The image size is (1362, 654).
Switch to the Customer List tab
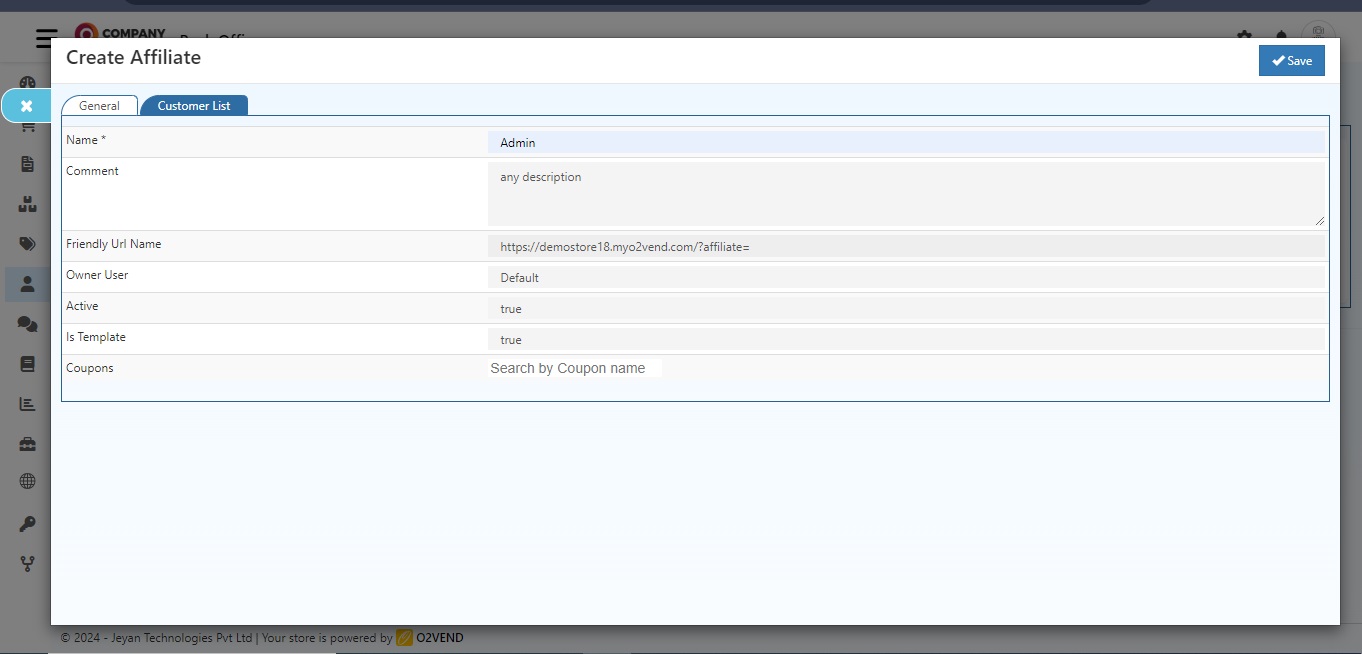[193, 105]
